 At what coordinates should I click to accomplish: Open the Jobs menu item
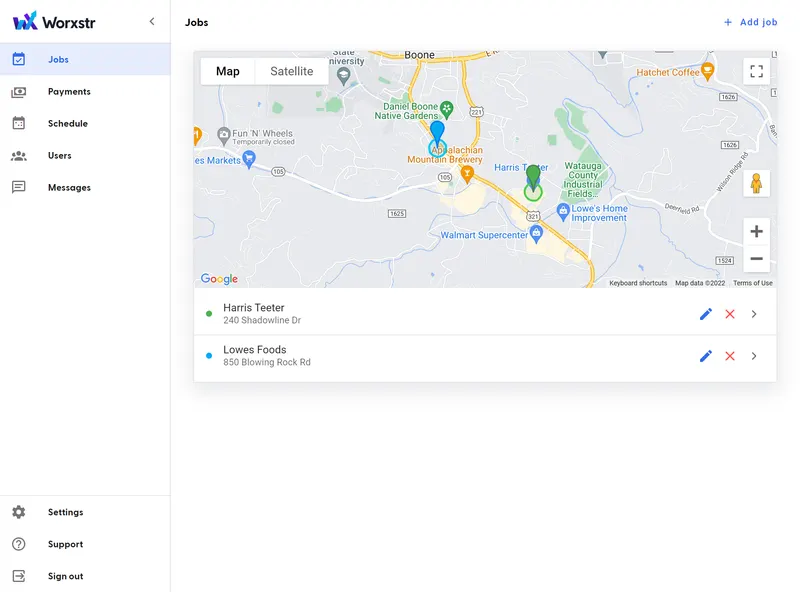pyautogui.click(x=85, y=59)
